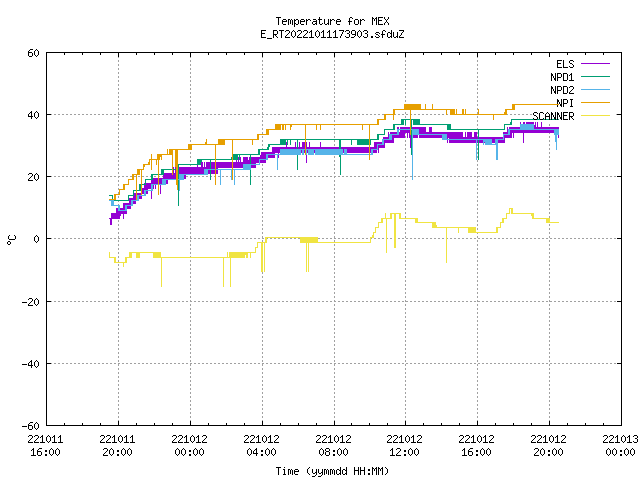Click the x-axis label 221011 20:00
The height and width of the screenshot is (480, 640).
(x=118, y=446)
